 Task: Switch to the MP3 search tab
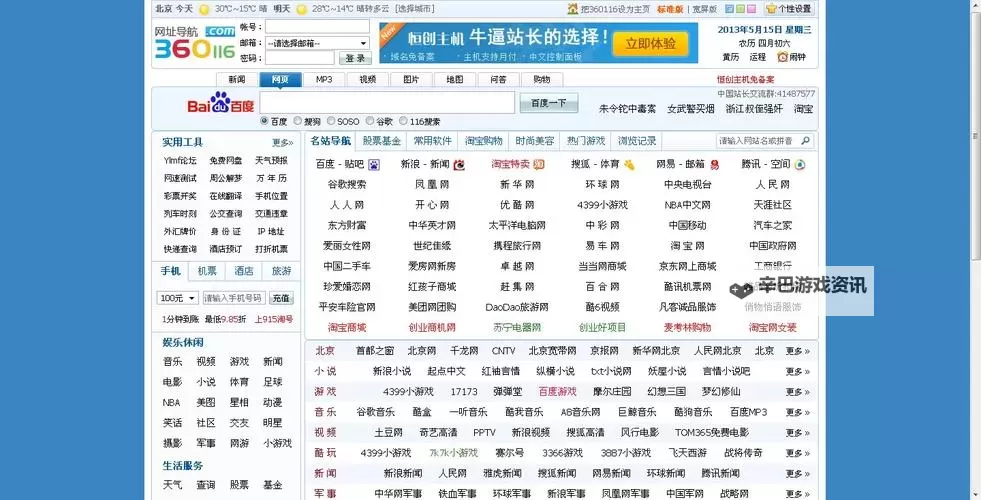click(324, 79)
